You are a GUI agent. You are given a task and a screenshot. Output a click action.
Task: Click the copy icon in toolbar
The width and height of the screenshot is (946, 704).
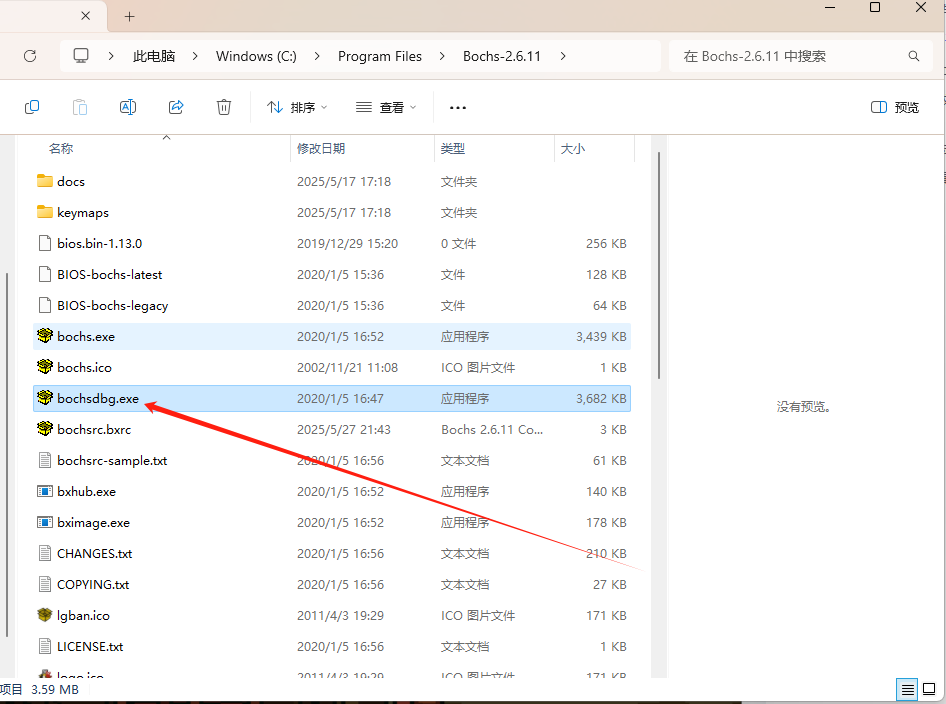(32, 107)
